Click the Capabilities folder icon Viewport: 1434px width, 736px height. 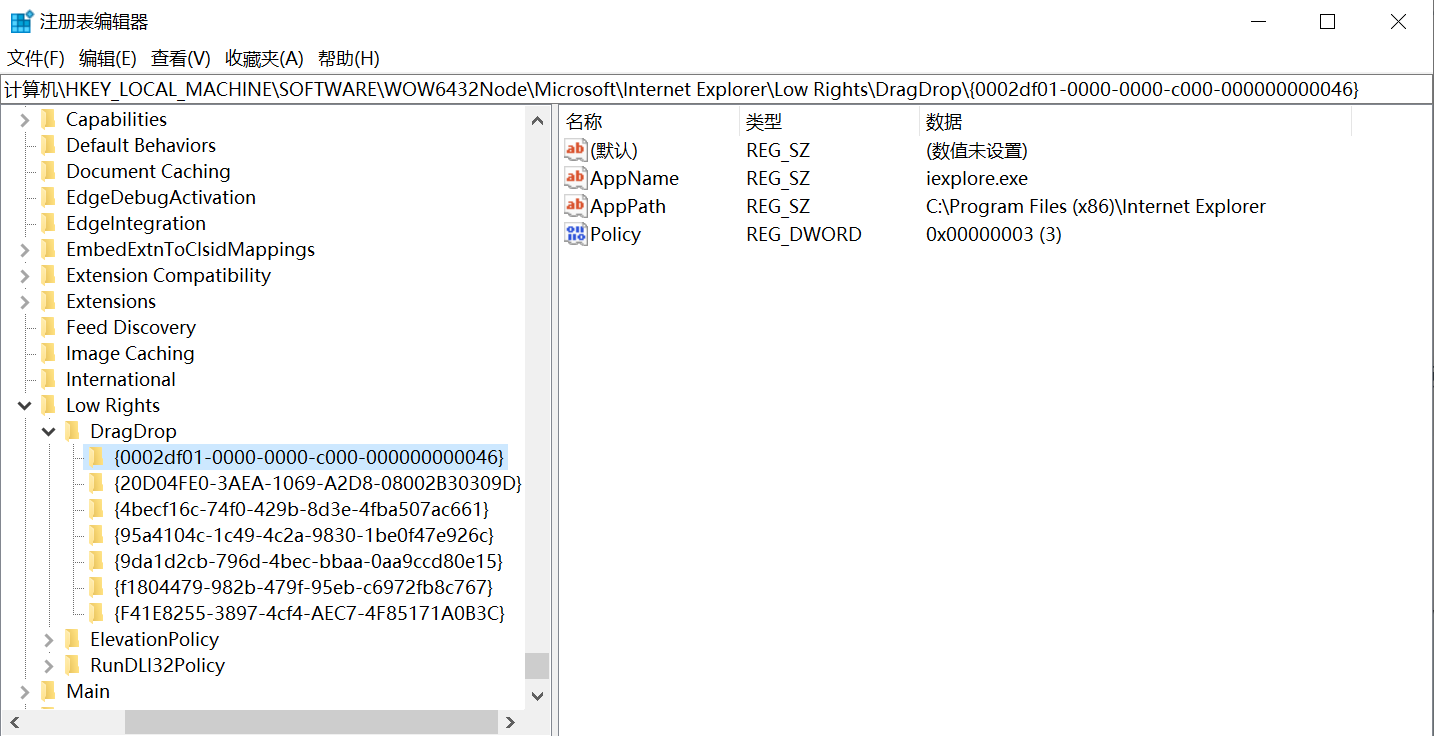[48, 119]
